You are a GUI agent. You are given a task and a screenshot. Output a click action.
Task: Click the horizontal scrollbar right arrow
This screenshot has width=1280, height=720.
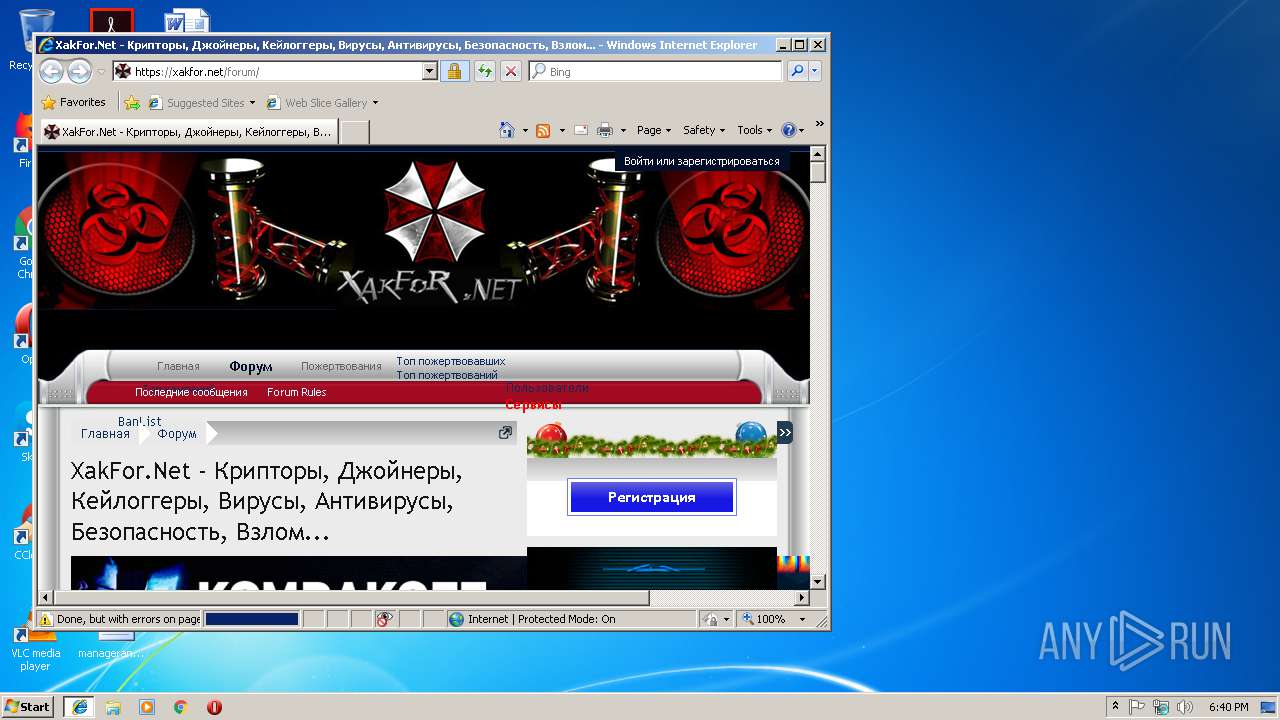coord(802,598)
